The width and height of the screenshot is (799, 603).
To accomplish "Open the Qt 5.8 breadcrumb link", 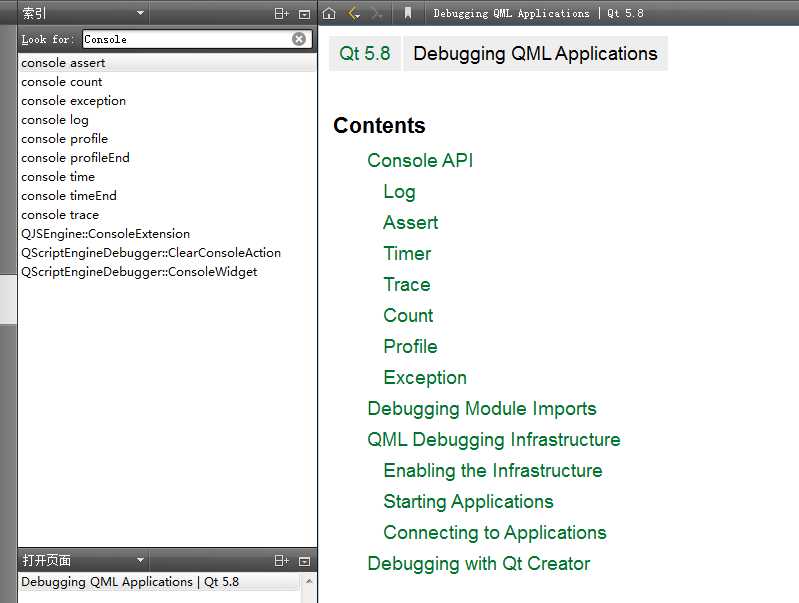I will pyautogui.click(x=365, y=54).
